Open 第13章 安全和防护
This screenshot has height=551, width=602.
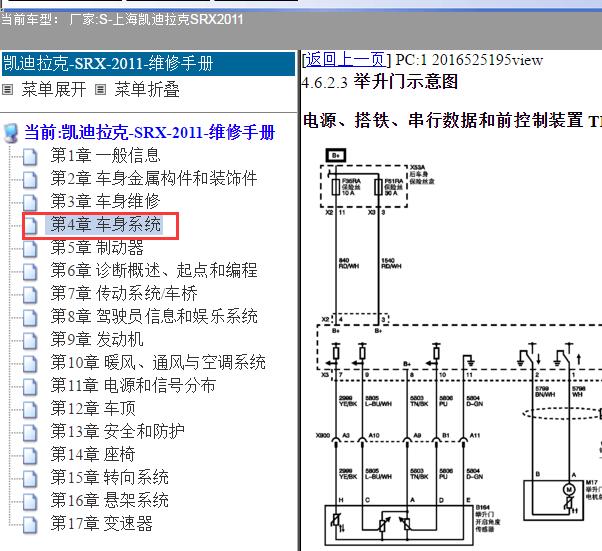click(x=117, y=432)
